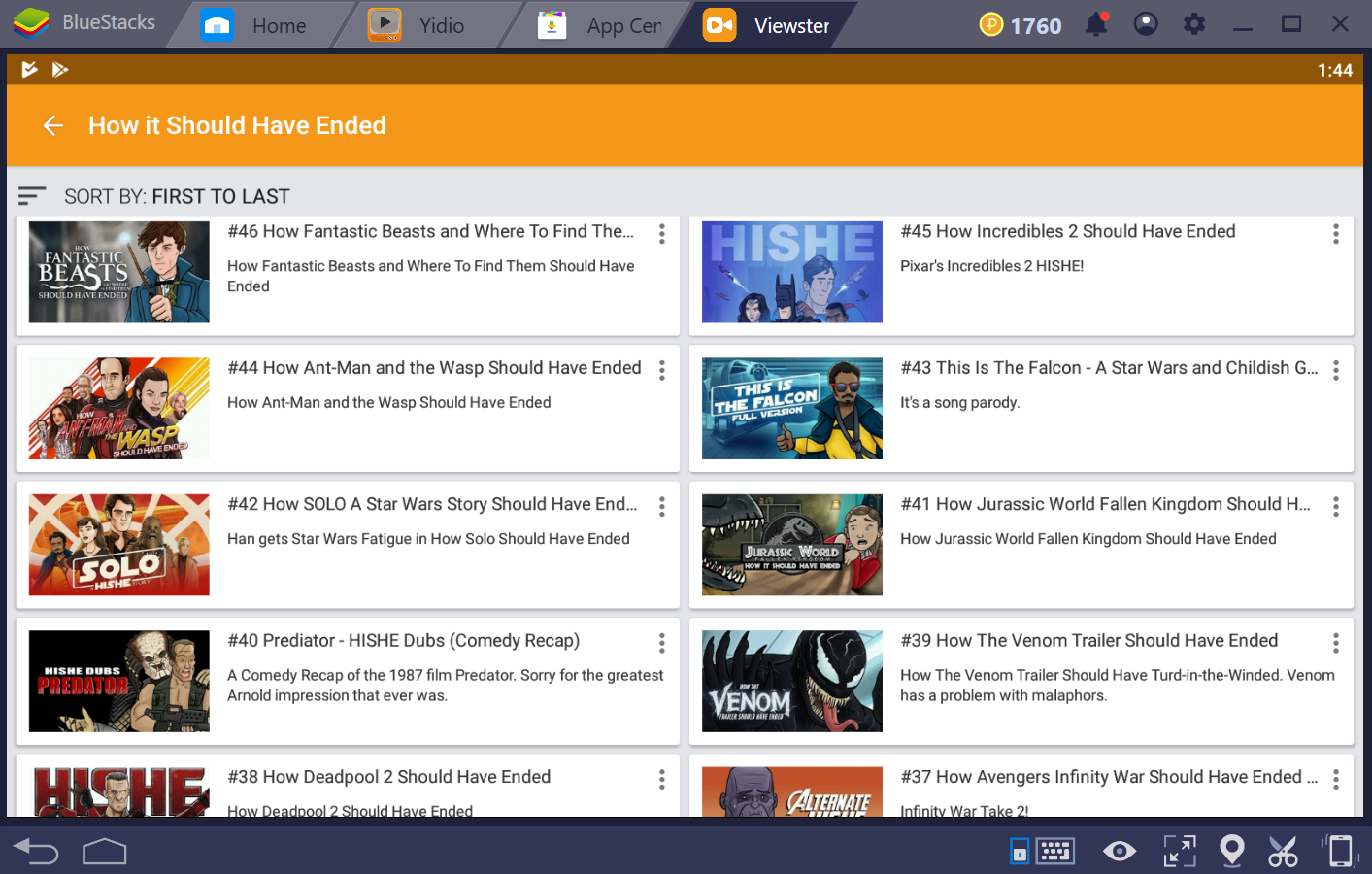
Task: Click the shake device phone icon
Action: [1340, 851]
